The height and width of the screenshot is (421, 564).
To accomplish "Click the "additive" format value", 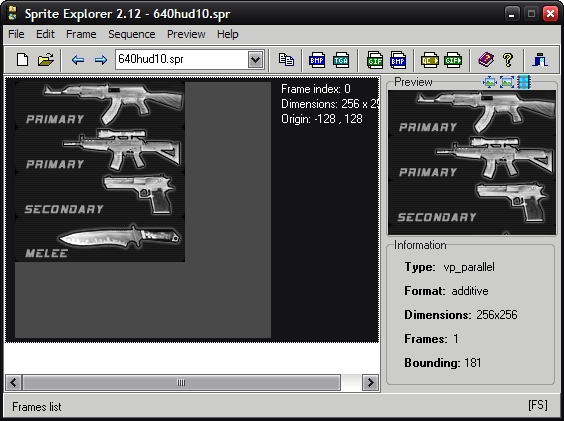I will click(x=470, y=291).
